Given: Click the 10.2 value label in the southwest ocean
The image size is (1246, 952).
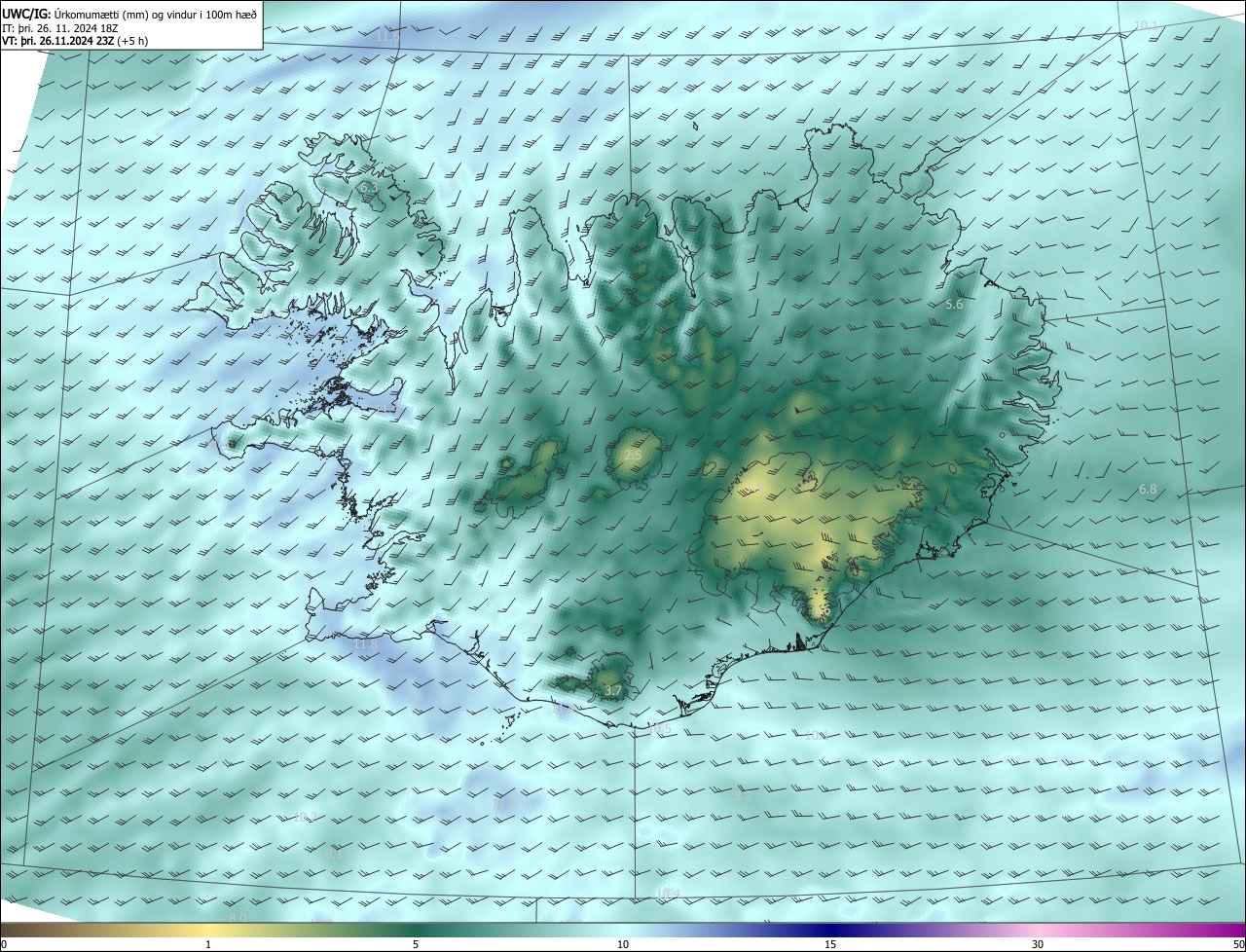Looking at the screenshot, I should 305,816.
